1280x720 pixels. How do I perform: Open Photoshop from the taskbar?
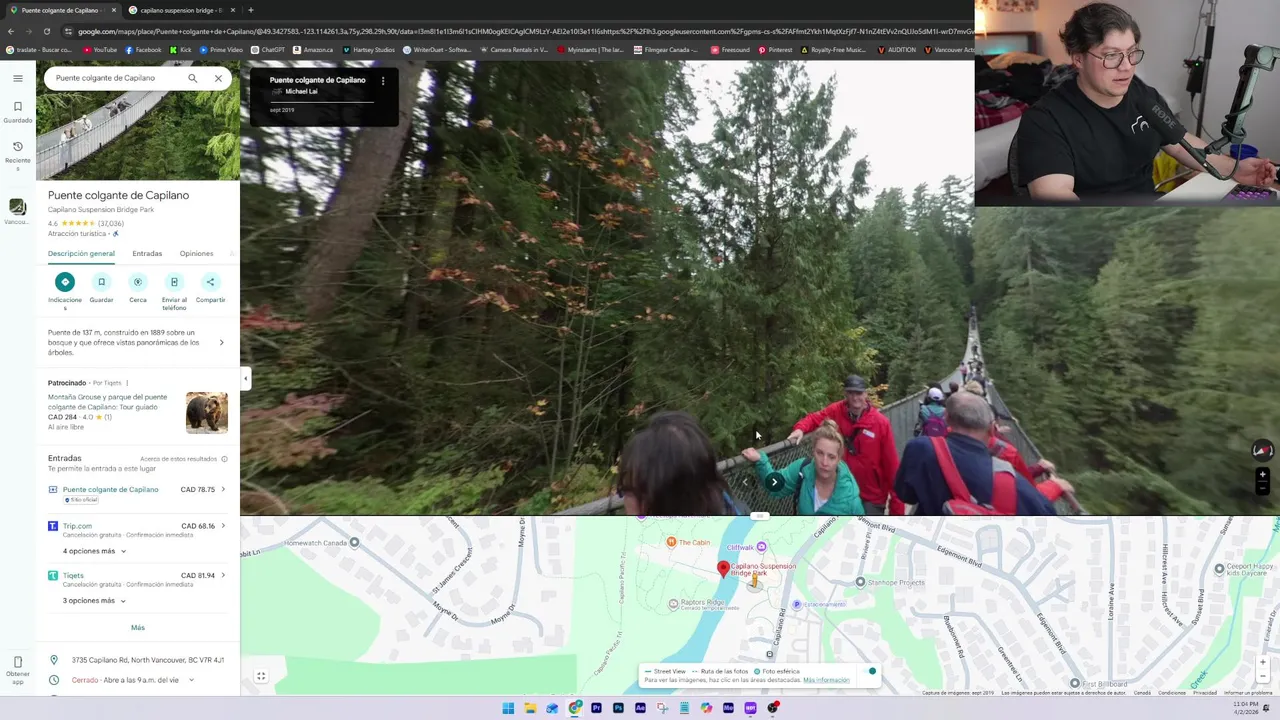[618, 708]
